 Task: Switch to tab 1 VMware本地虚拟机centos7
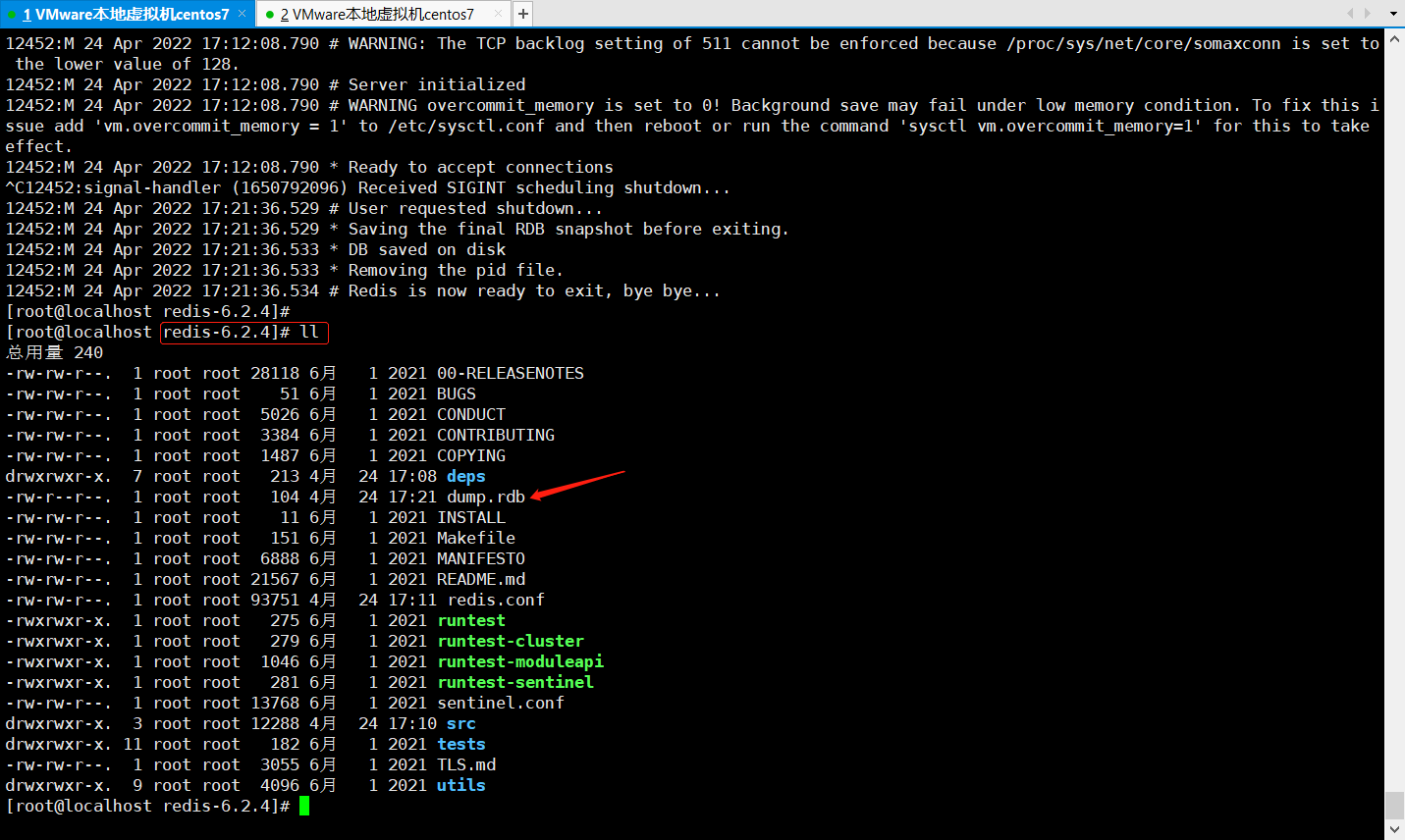[x=126, y=14]
